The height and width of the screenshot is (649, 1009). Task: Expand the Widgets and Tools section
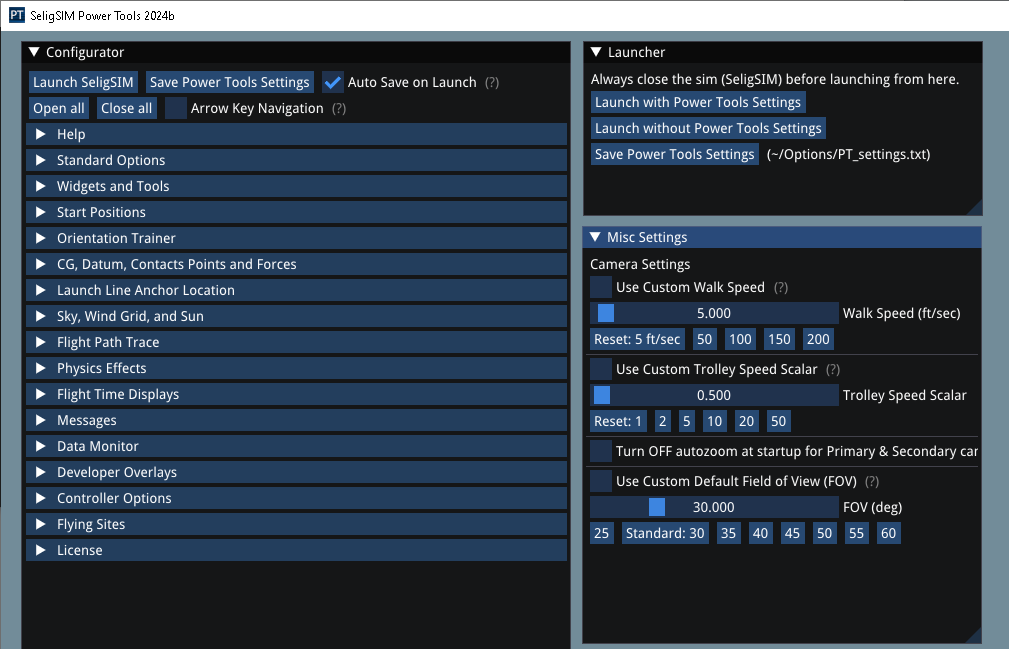pos(297,186)
